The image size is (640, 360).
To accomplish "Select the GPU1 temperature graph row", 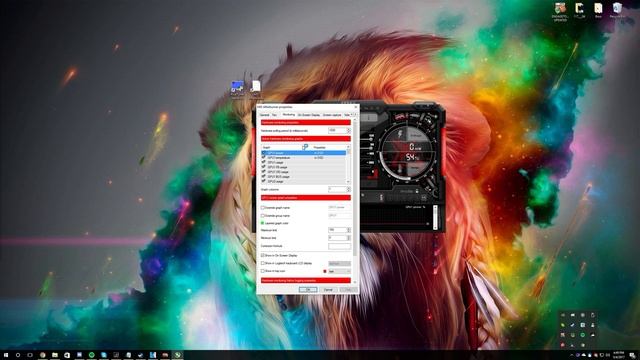I will pos(304,158).
